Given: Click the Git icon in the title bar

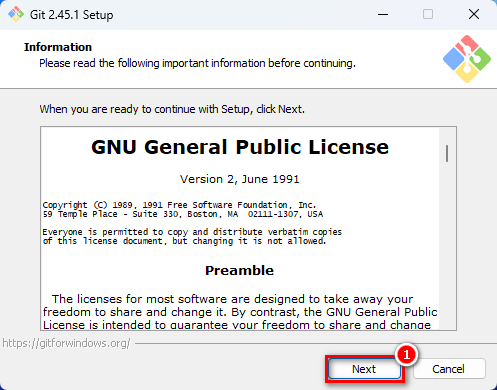Looking at the screenshot, I should (x=16, y=15).
